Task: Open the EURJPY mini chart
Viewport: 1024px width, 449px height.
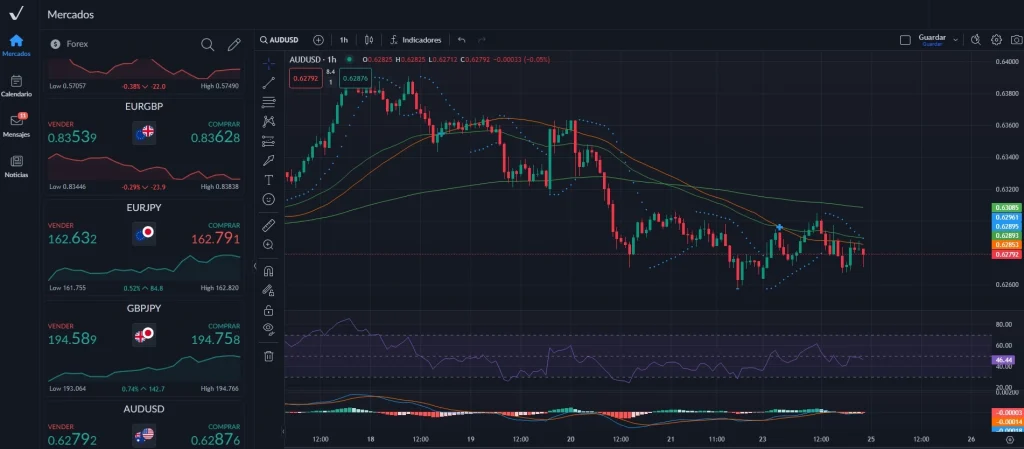Action: (x=144, y=268)
